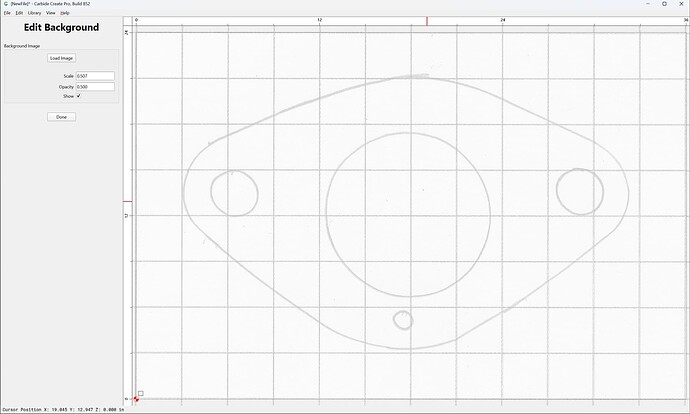Screen dimensions: 690x414
Task: Open the View menu
Action: (x=51, y=13)
